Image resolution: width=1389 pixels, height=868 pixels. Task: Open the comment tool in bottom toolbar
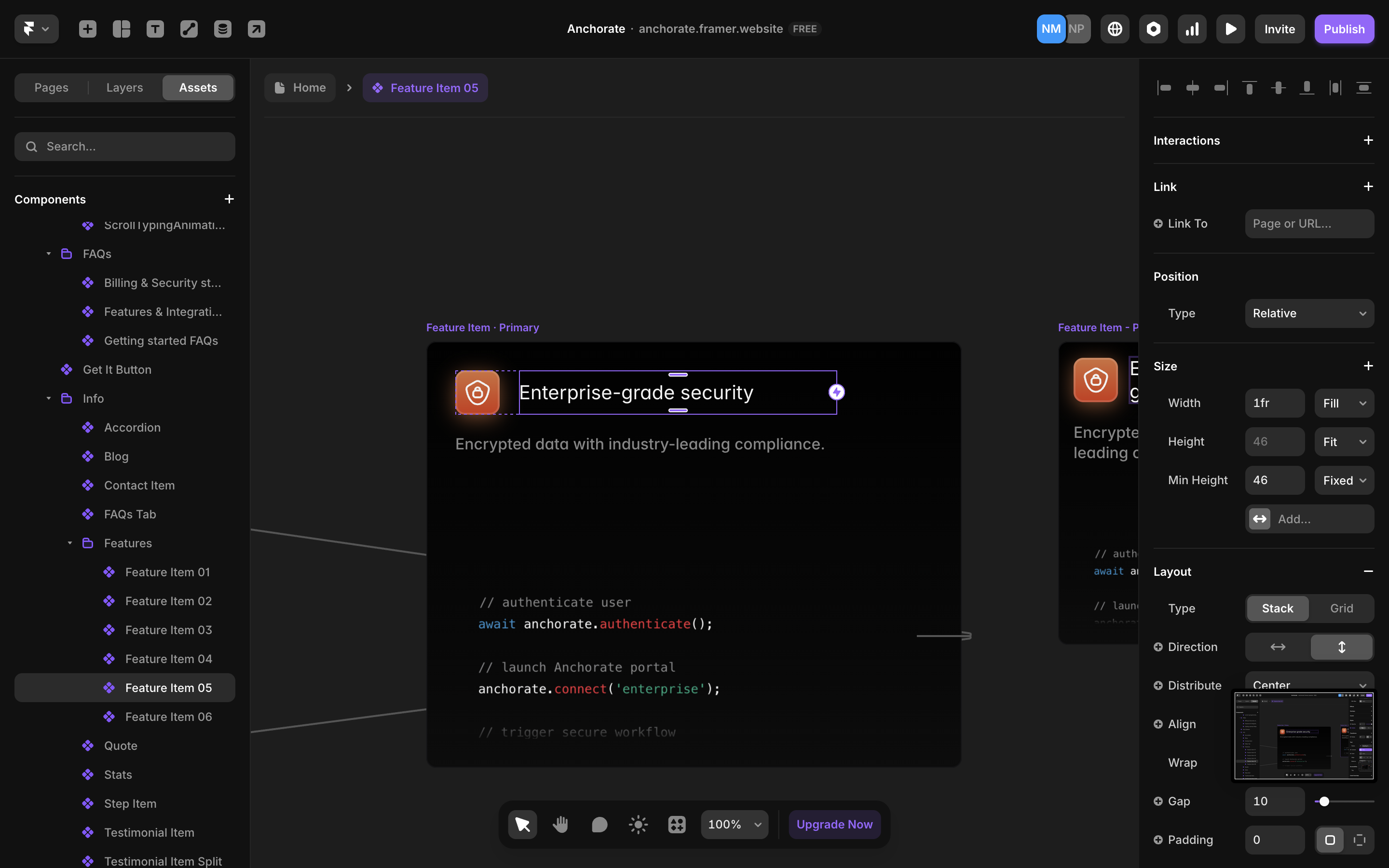[599, 825]
